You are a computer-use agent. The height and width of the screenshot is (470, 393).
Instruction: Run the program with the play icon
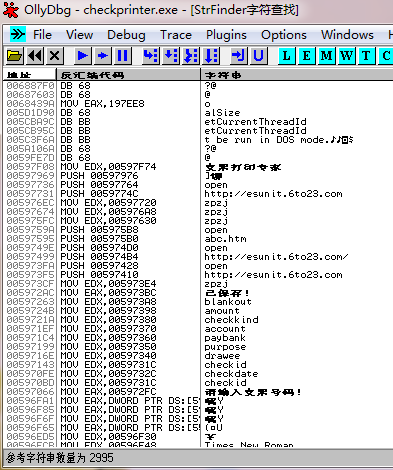(x=83, y=56)
